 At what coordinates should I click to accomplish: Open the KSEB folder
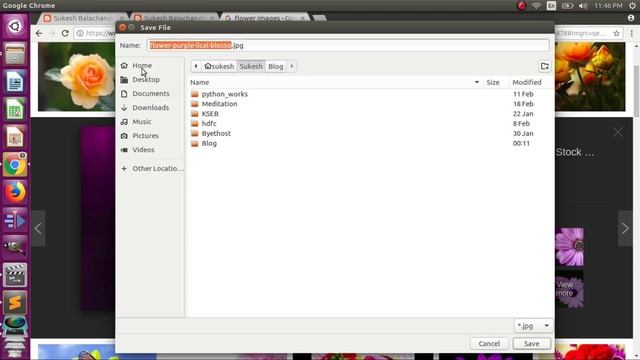click(210, 113)
